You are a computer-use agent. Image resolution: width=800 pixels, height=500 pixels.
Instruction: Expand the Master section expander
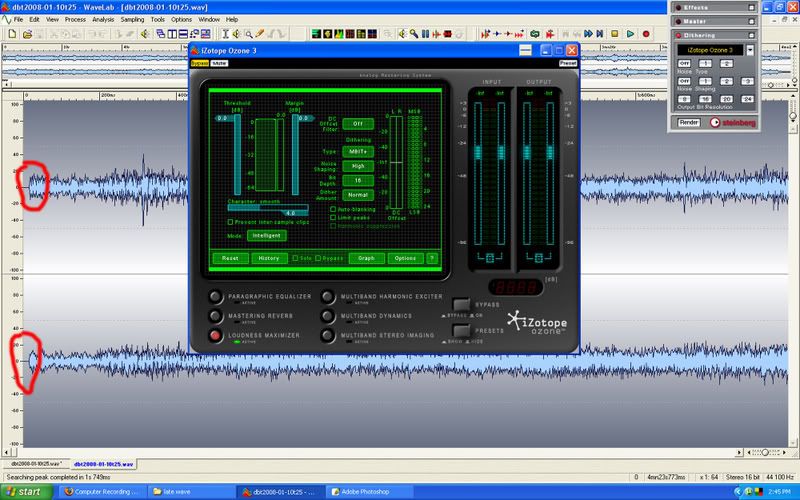click(x=752, y=21)
